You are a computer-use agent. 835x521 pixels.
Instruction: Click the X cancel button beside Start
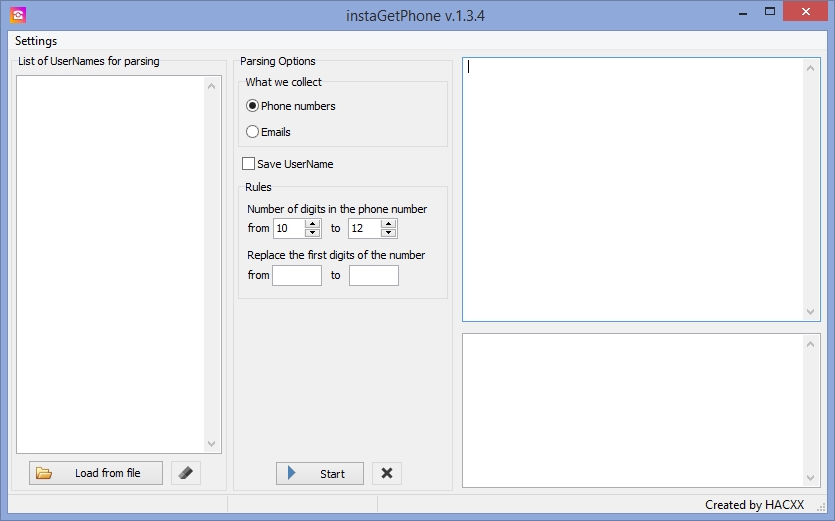click(x=386, y=473)
